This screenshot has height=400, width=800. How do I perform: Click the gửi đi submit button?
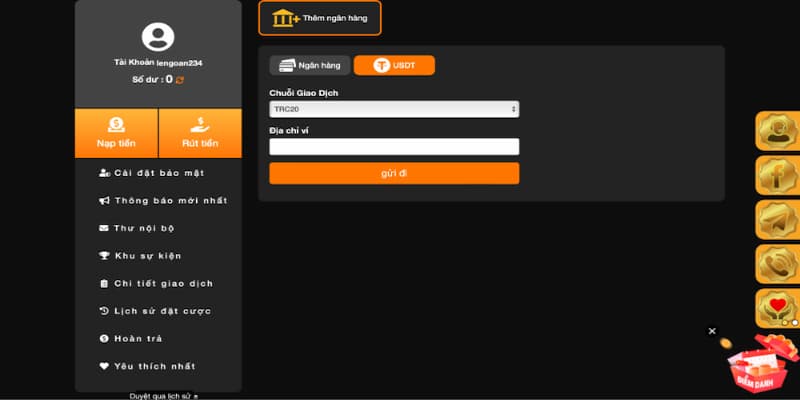(394, 173)
